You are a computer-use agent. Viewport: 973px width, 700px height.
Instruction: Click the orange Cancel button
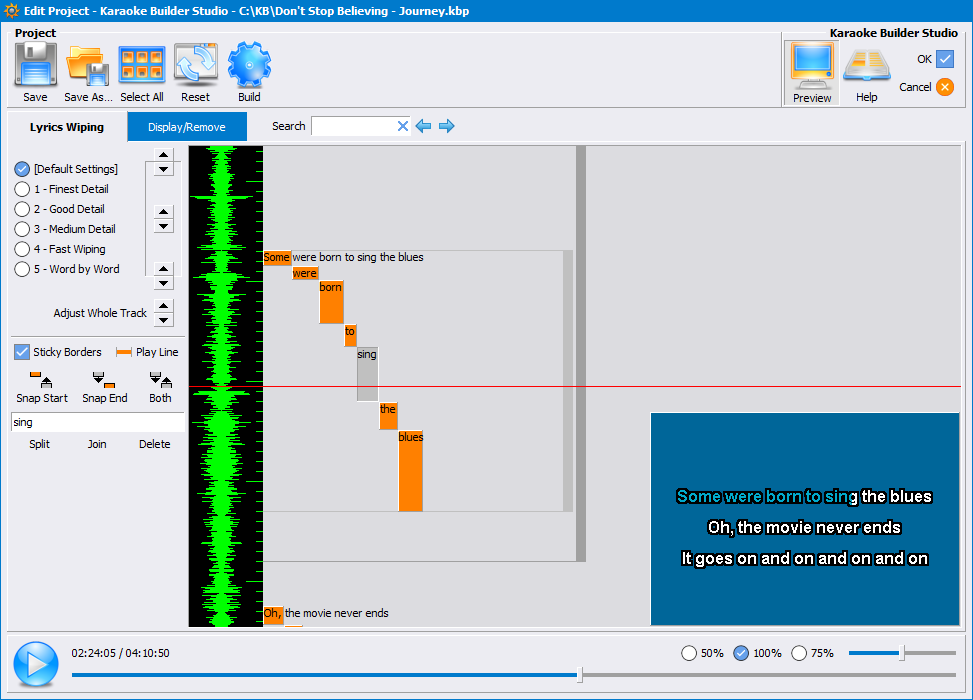pos(945,87)
